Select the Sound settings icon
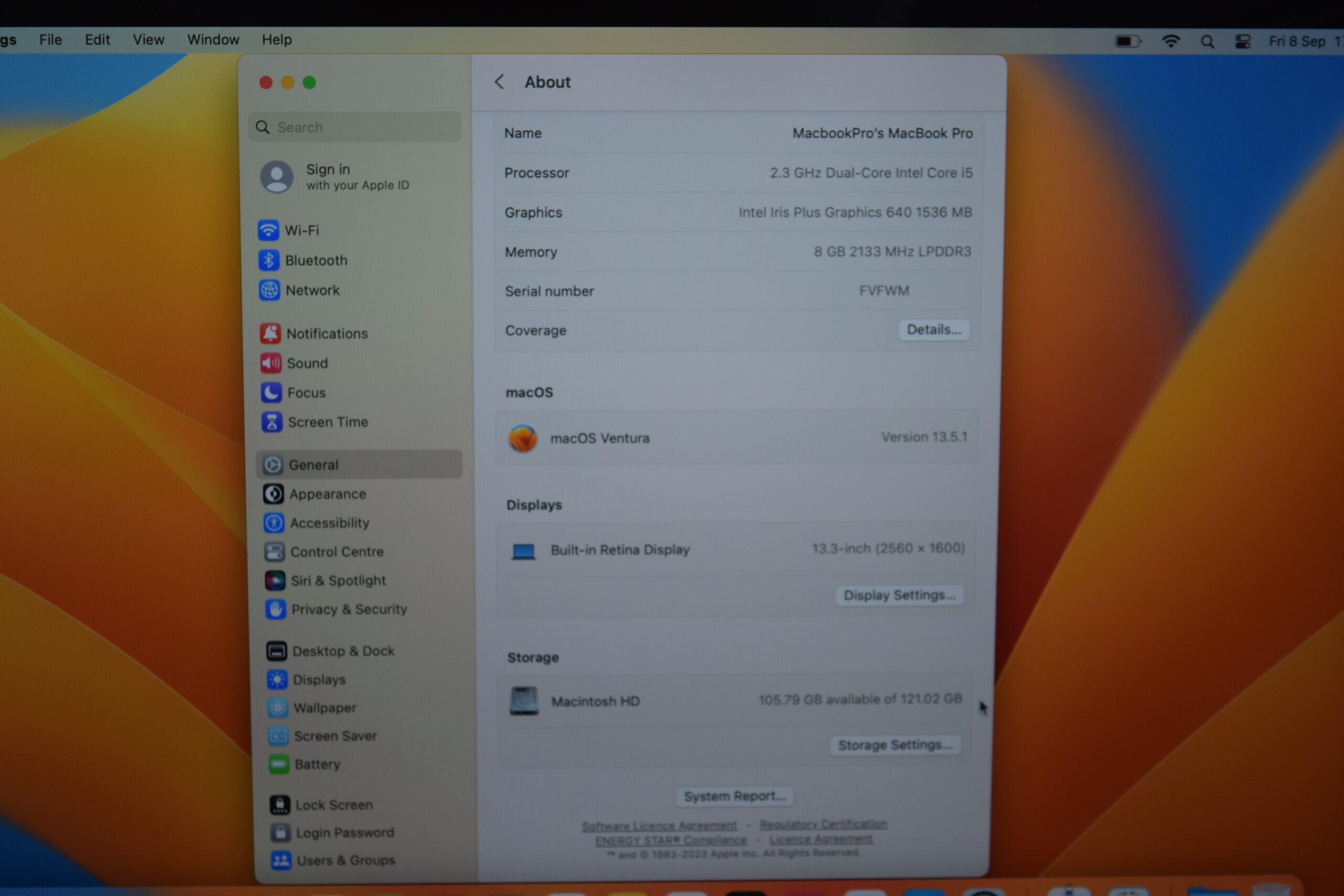This screenshot has width=1344, height=896. point(271,363)
